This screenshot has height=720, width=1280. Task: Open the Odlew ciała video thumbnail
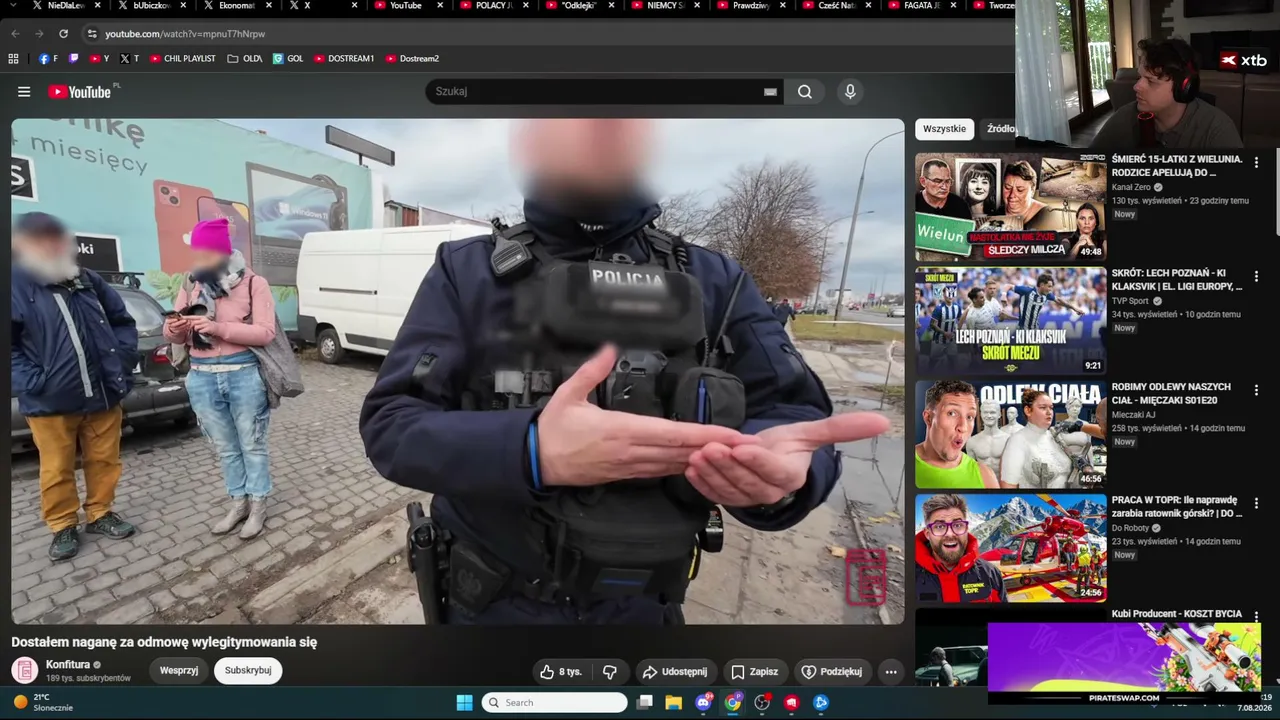[x=1010, y=434]
